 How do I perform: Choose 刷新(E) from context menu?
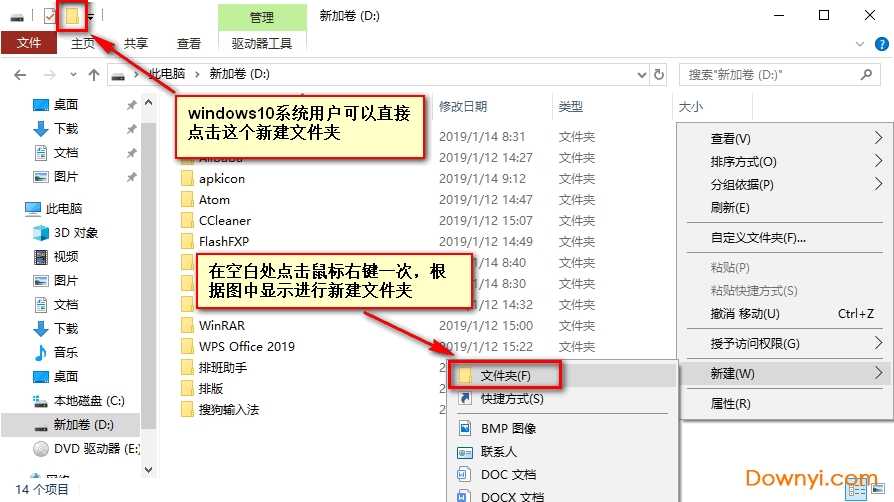785,207
